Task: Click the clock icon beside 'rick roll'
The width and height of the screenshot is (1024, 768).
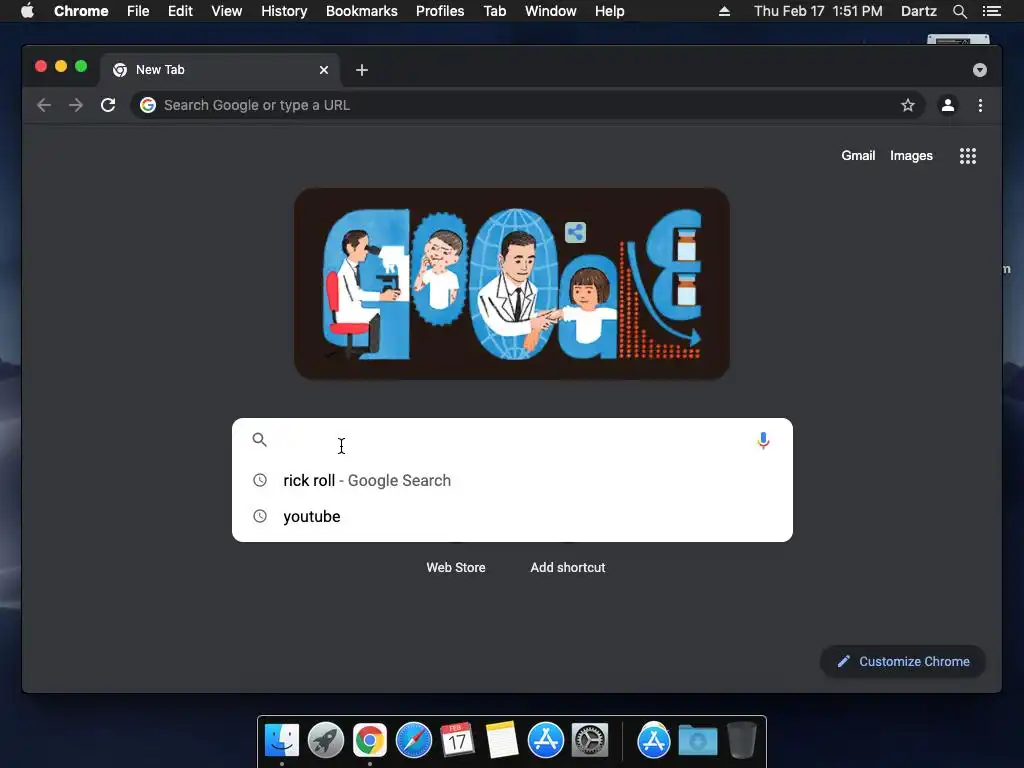Action: pyautogui.click(x=260, y=481)
